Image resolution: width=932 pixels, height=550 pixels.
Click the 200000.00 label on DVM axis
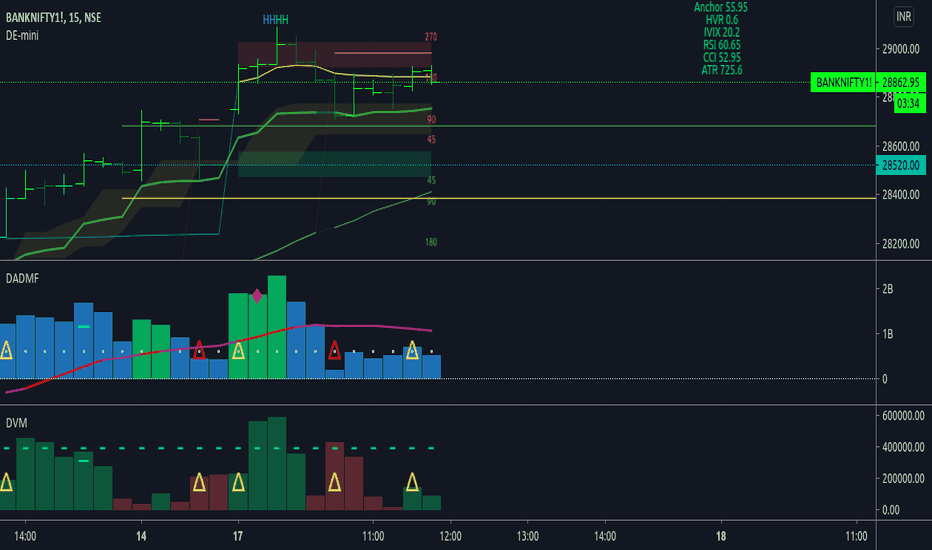[x=903, y=479]
